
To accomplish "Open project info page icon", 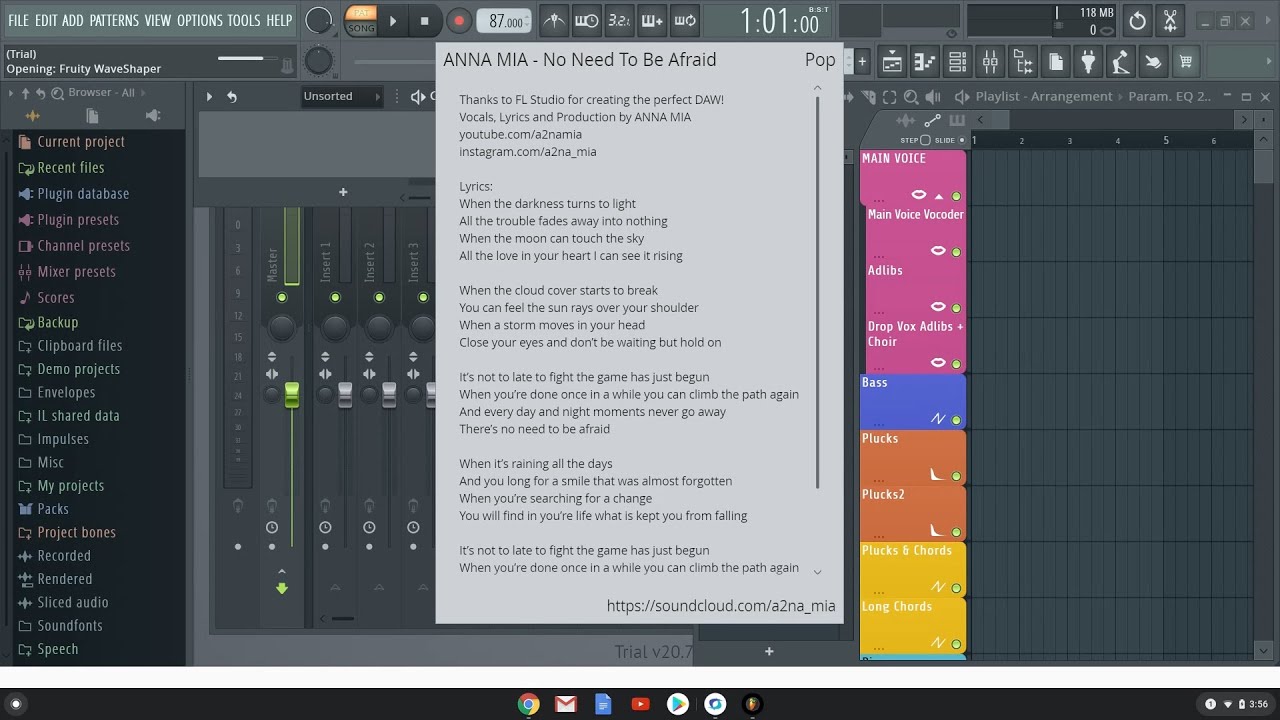I will [1056, 62].
